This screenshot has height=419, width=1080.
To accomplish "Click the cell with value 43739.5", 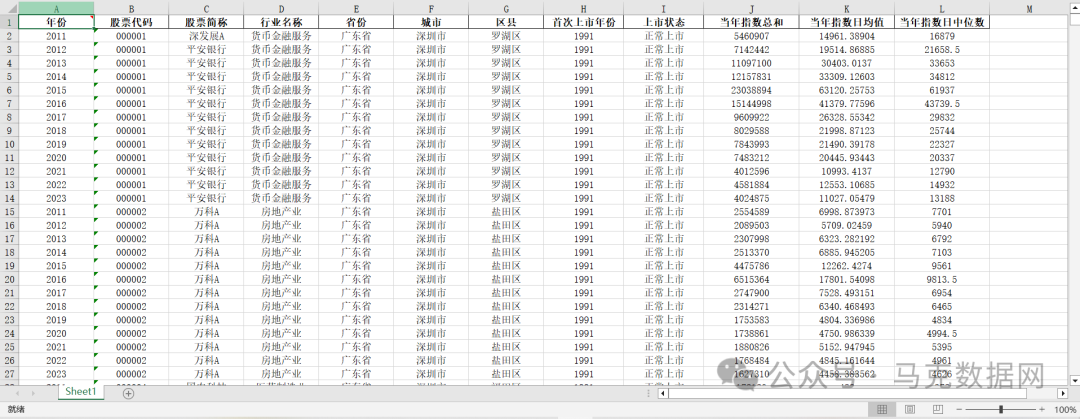I will click(942, 103).
